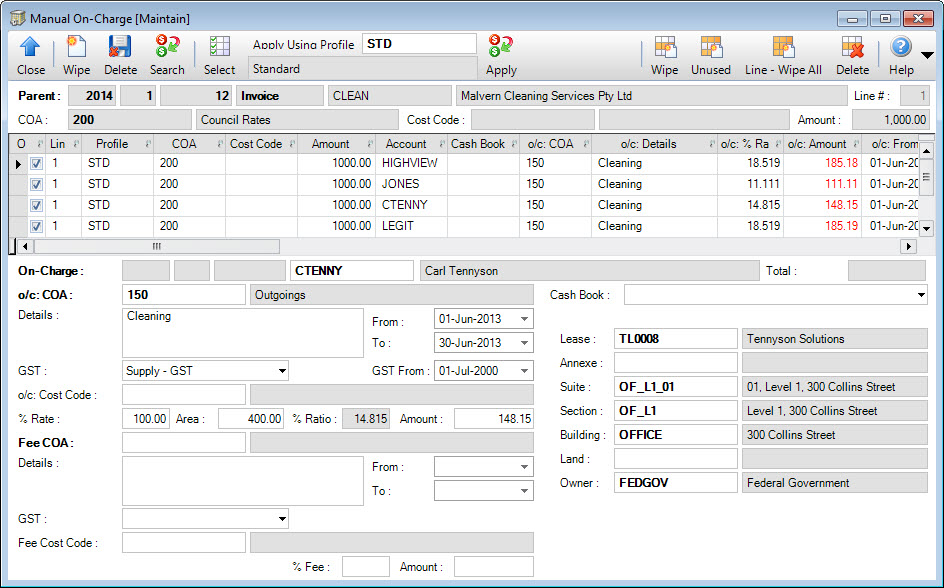Click the page Wipe icon next to Close
This screenshot has width=944, height=588.
[x=76, y=47]
